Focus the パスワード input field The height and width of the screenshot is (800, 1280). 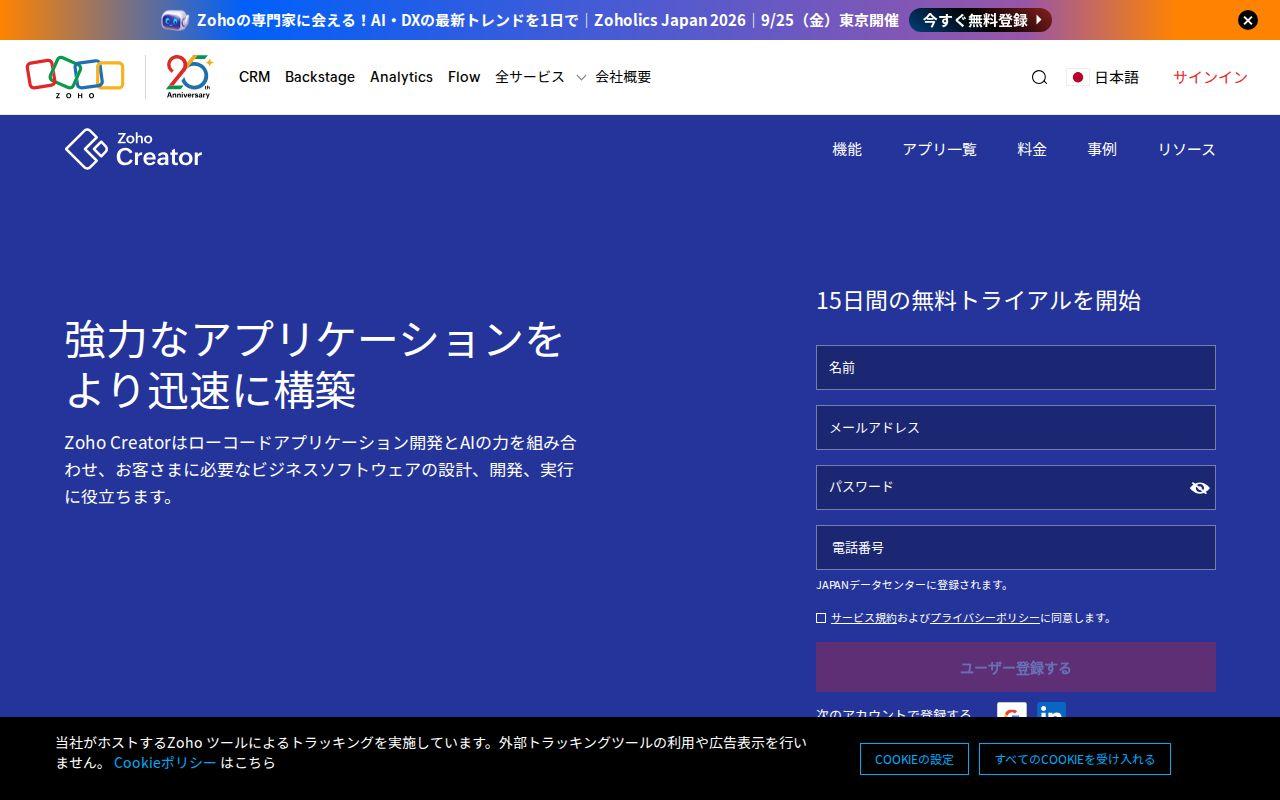tap(1016, 487)
